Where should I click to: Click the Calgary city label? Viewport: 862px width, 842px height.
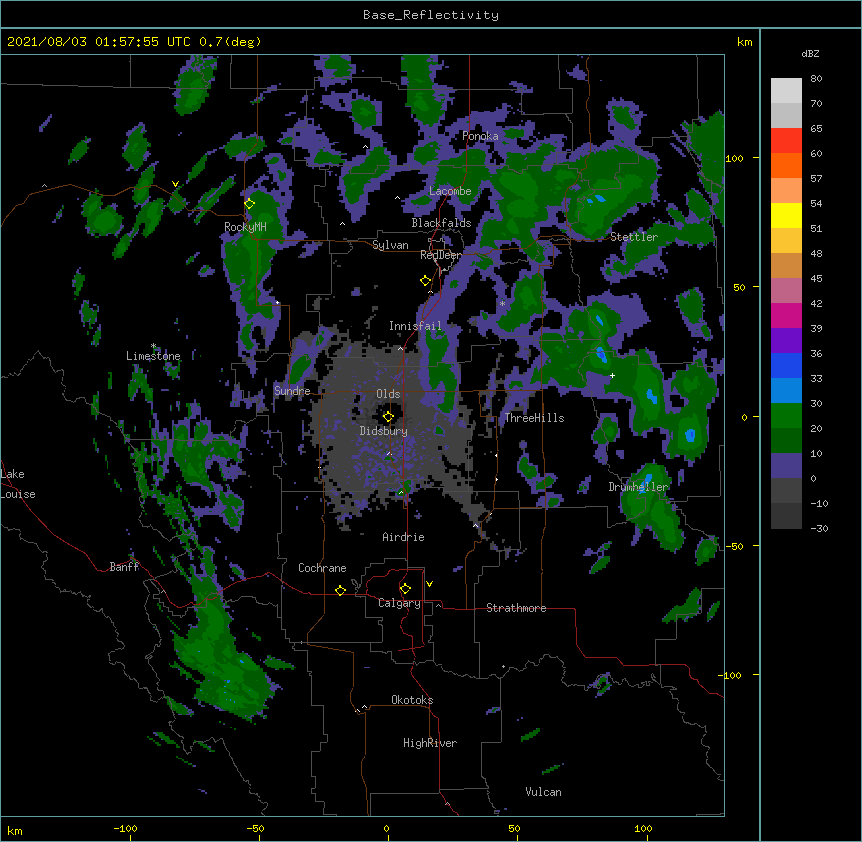coord(399,603)
